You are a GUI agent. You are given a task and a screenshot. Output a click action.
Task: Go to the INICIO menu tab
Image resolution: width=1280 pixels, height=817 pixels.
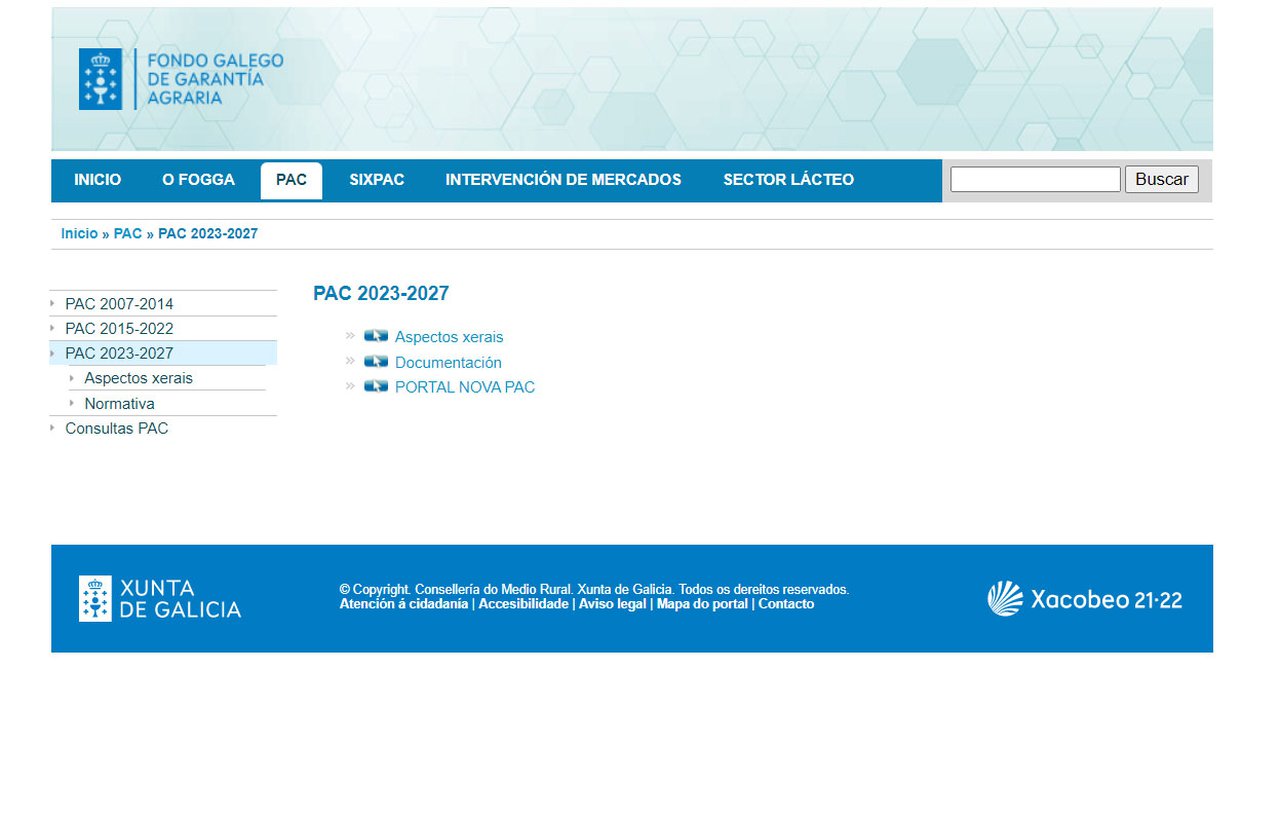click(x=97, y=180)
